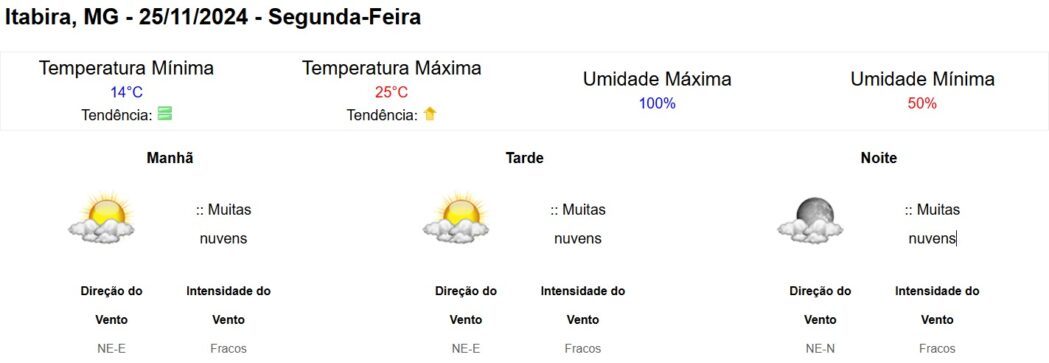Click the 50% minimum humidity value
The height and width of the screenshot is (363, 1049).
coord(922,104)
